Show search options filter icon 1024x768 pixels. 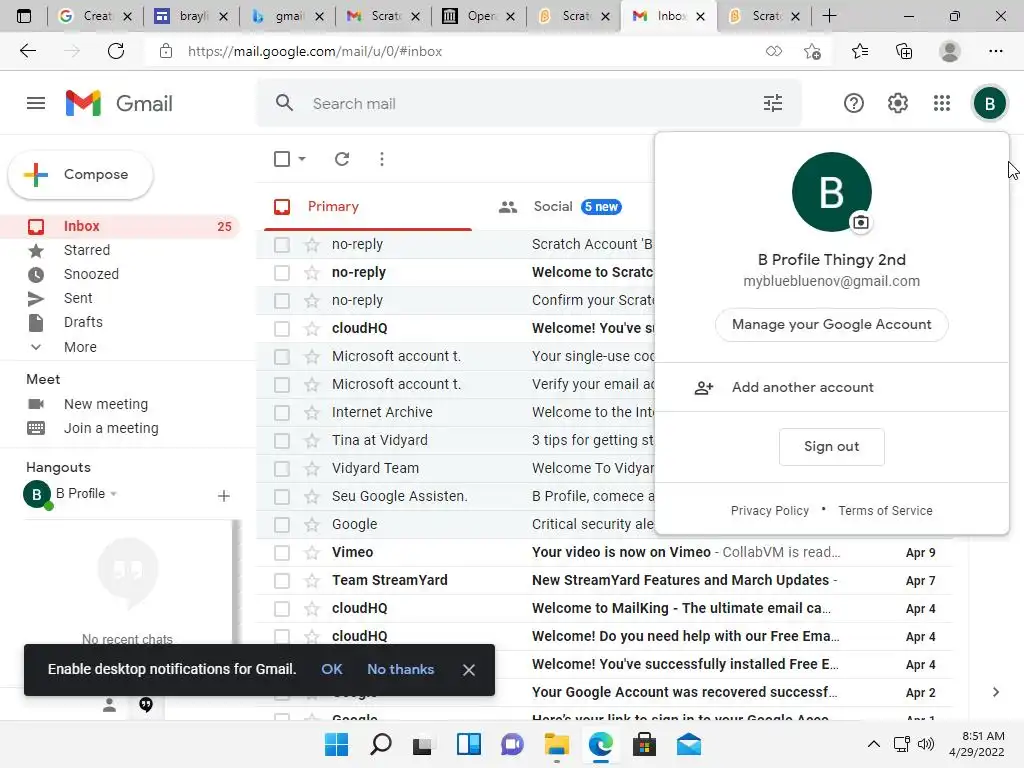coord(773,103)
